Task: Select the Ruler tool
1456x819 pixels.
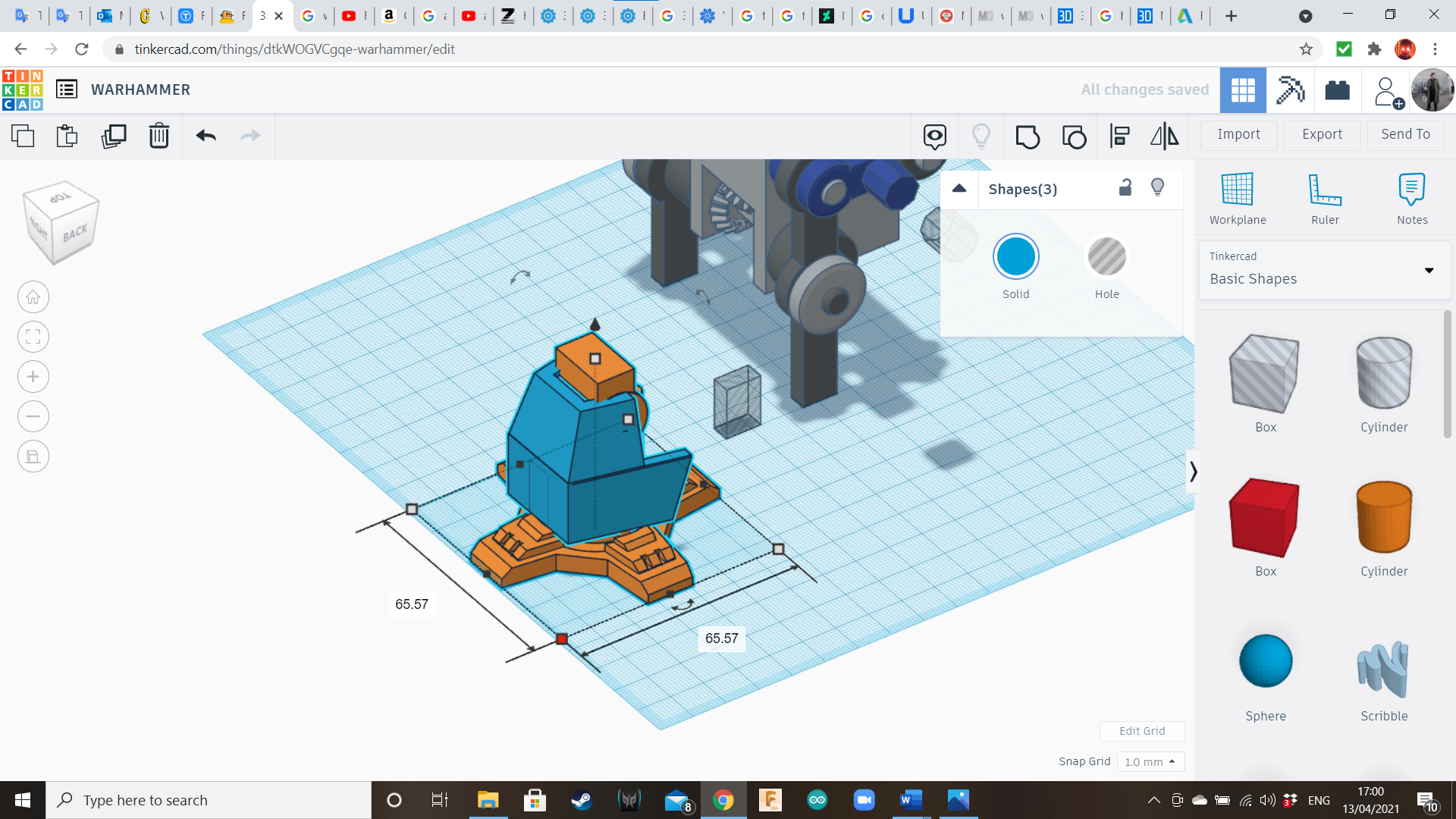Action: [x=1325, y=199]
